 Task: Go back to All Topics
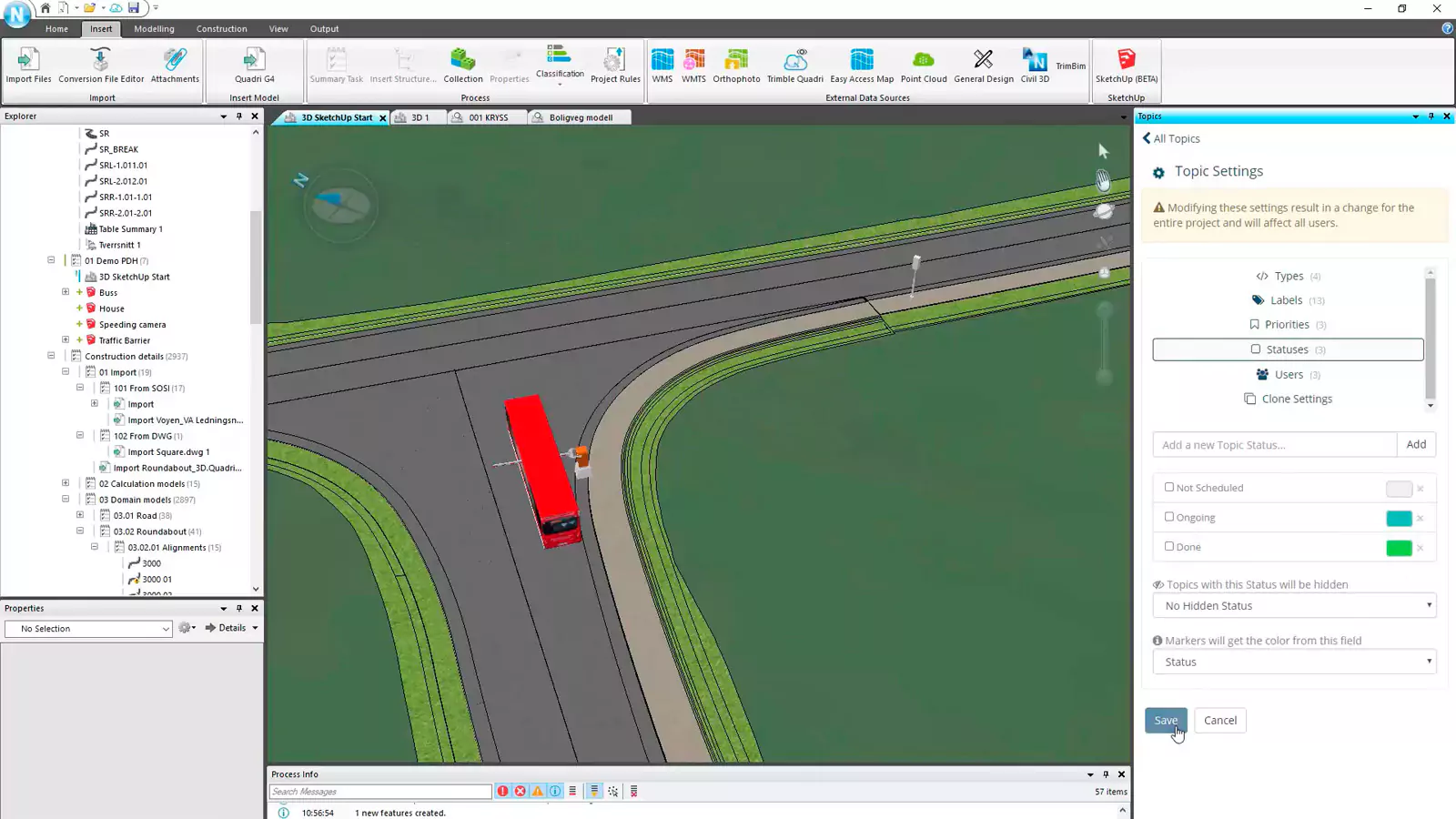[x=1171, y=138]
